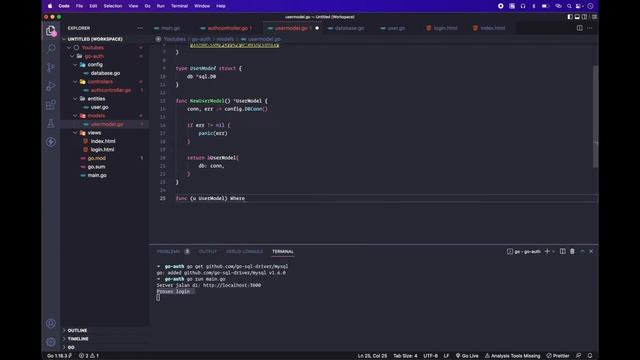Switch to DEBUG CONSOLE panel tab
The height and width of the screenshot is (360, 640).
coord(244,251)
